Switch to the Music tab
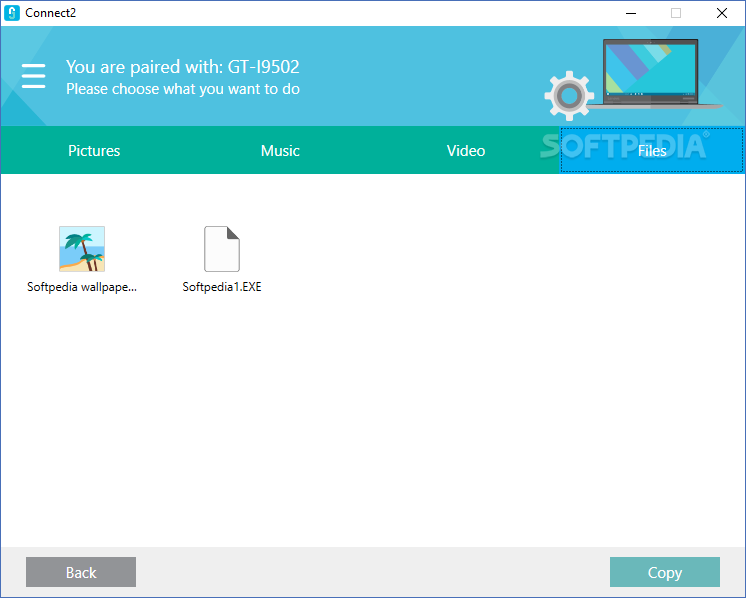 [280, 150]
